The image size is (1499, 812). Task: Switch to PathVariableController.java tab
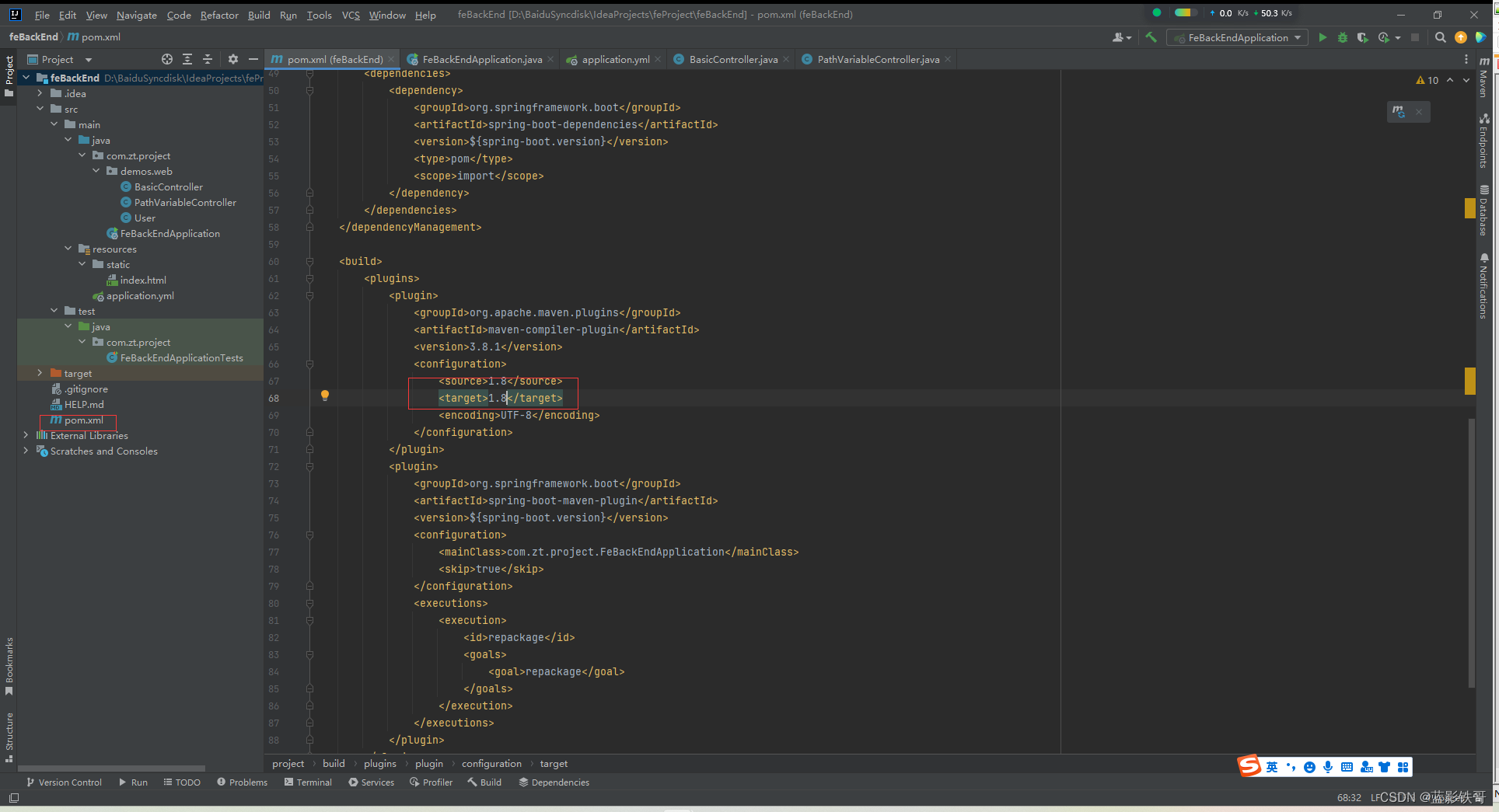click(x=877, y=59)
